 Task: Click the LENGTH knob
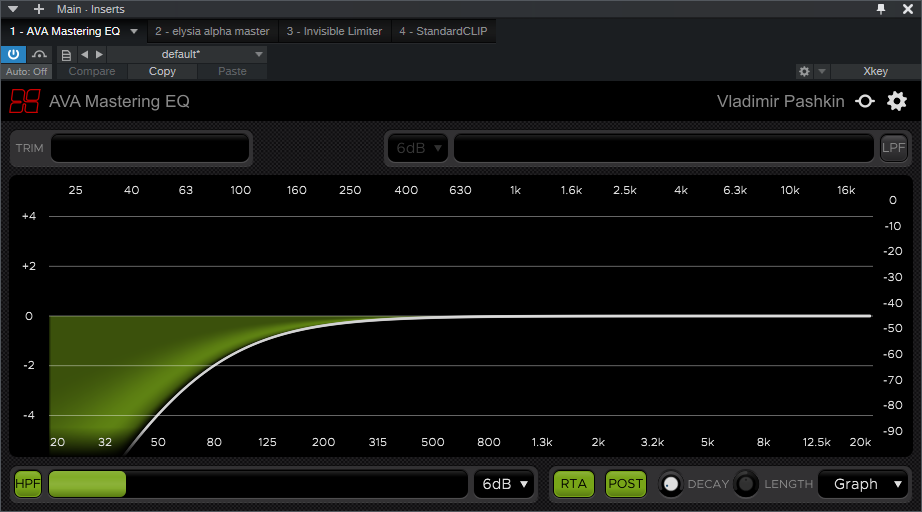[746, 484]
